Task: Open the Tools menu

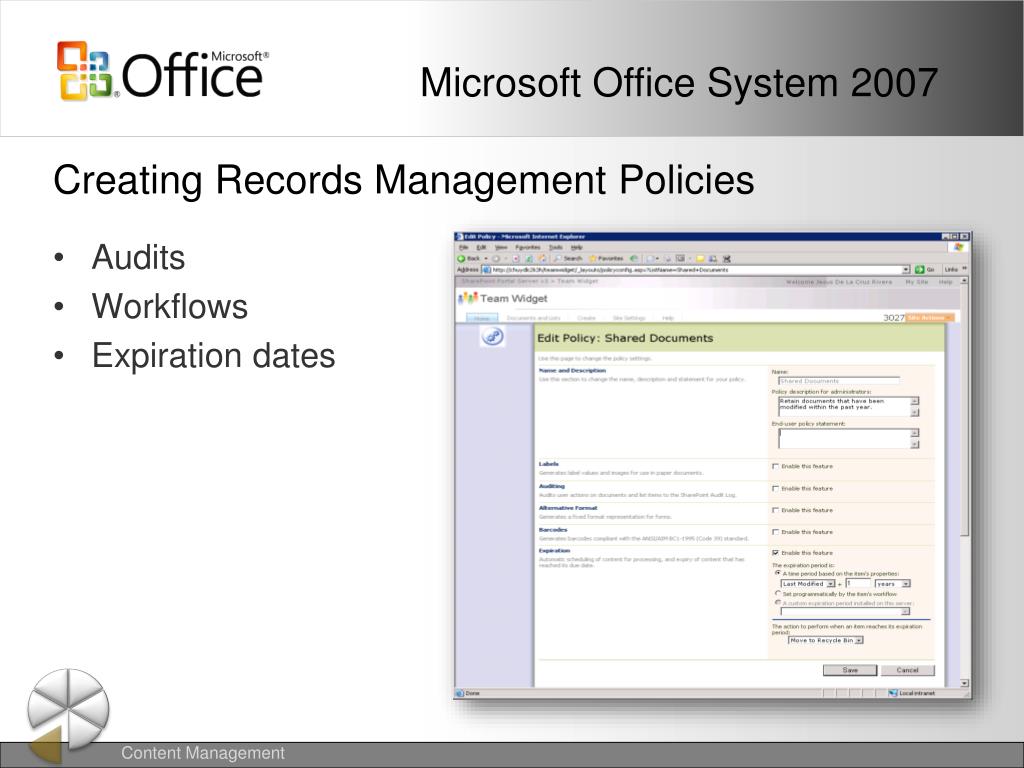Action: coord(556,248)
